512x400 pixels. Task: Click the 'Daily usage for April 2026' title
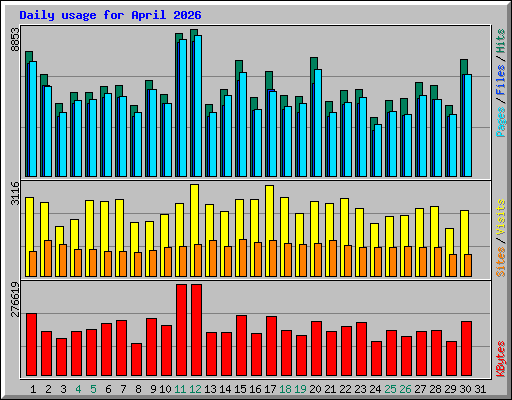[x=110, y=15]
